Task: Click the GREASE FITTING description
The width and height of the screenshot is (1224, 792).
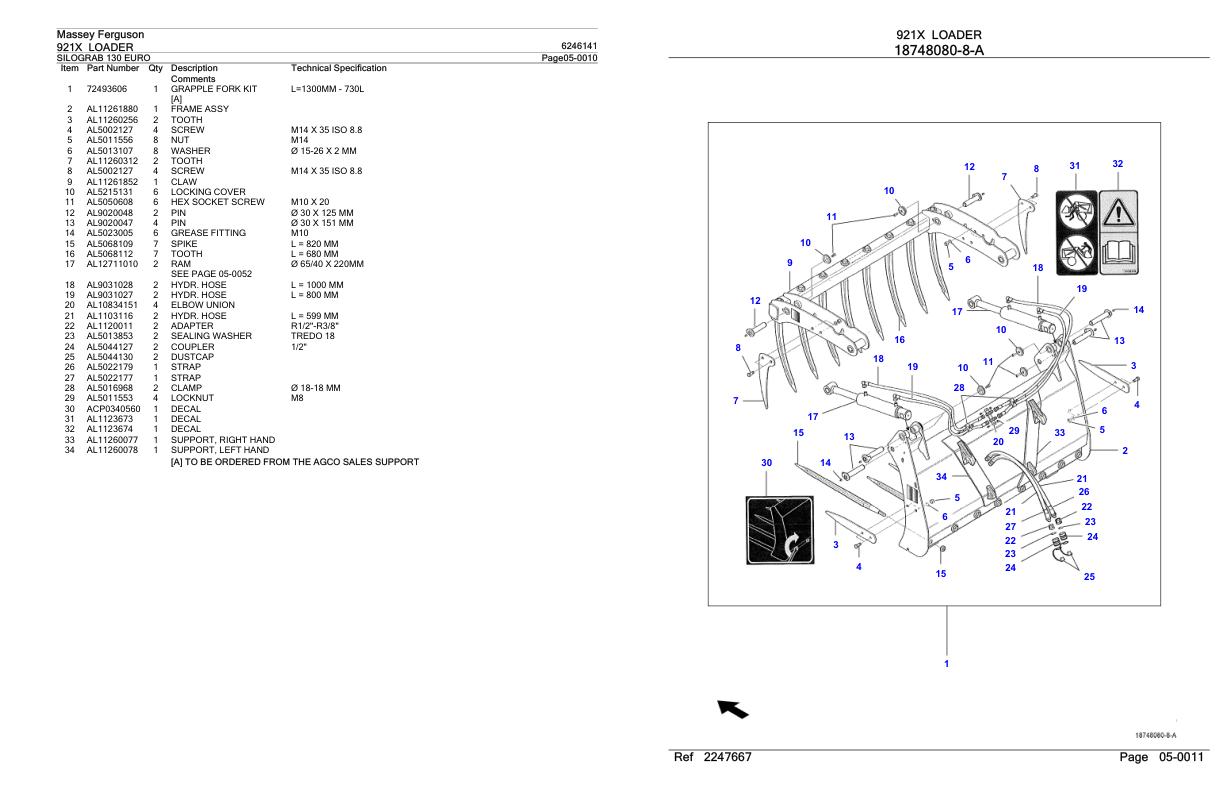Action: (210, 233)
